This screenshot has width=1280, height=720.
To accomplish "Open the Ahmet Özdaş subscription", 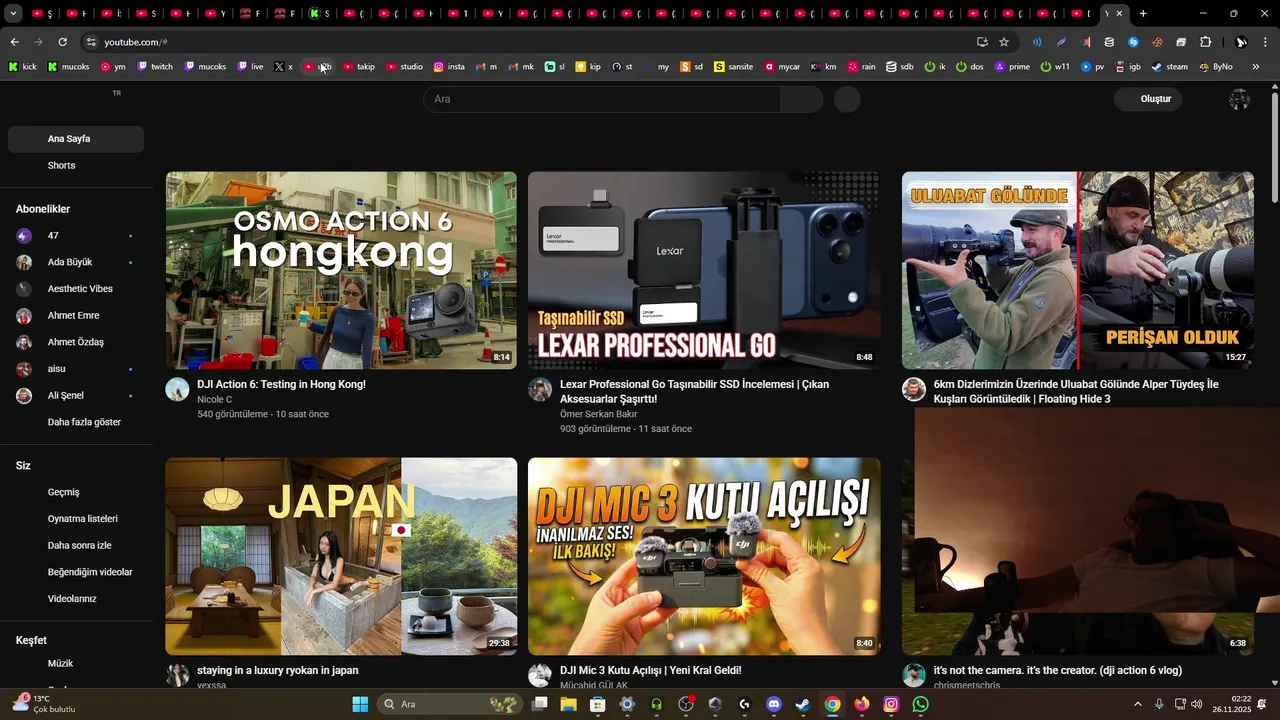I will tap(76, 342).
